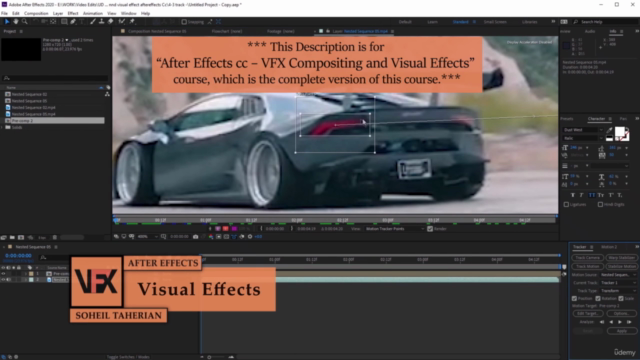Select the Zoom magnifier tool
This screenshot has height=360, width=640.
[x=24, y=22]
